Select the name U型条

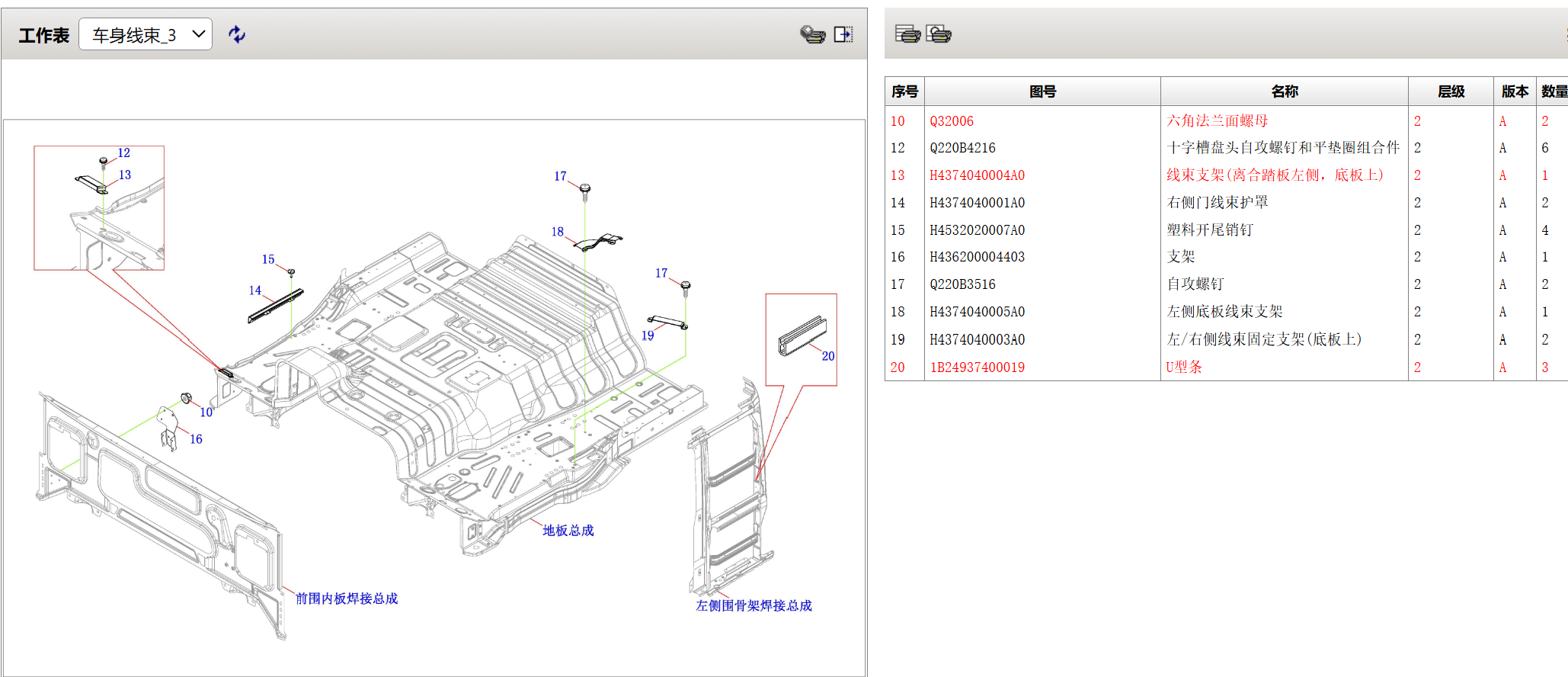(1184, 367)
